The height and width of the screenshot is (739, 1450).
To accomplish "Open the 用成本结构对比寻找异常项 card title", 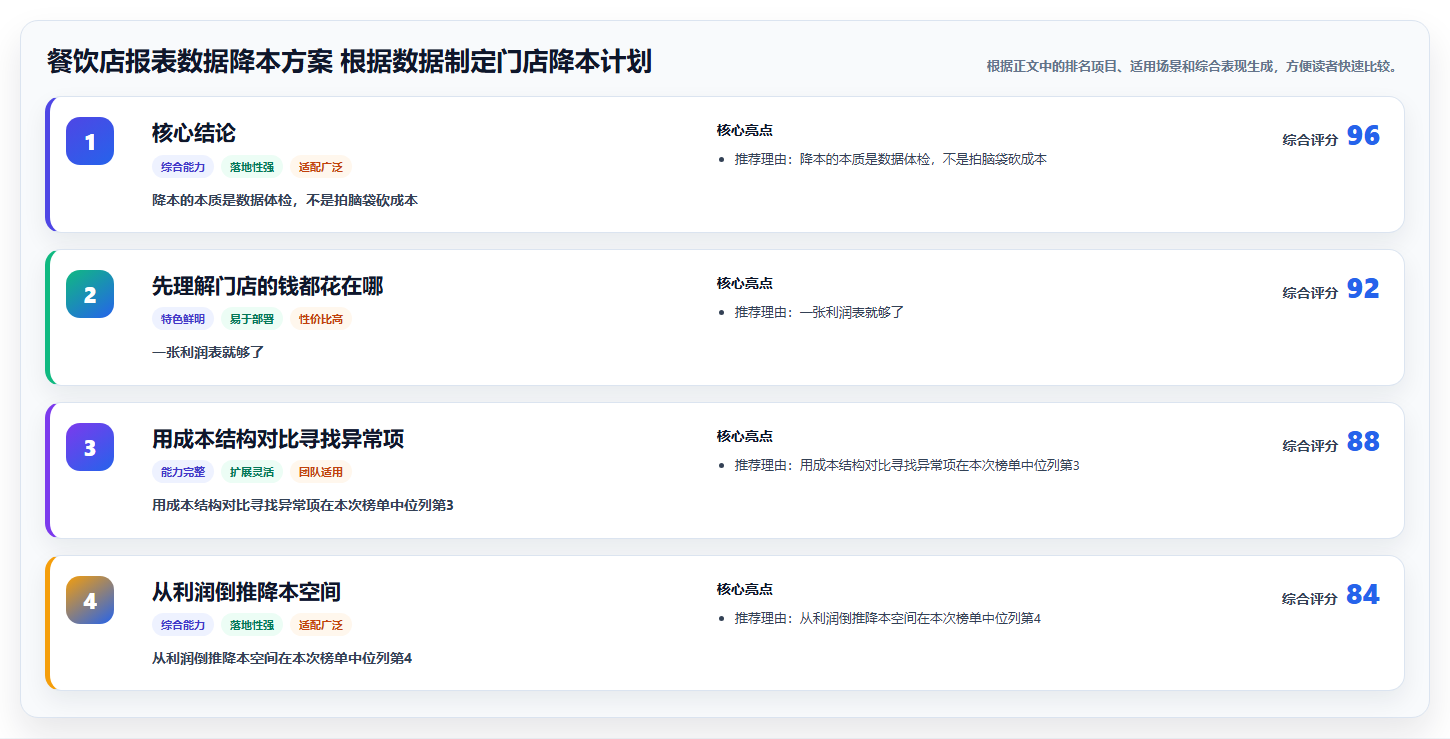I will (278, 439).
